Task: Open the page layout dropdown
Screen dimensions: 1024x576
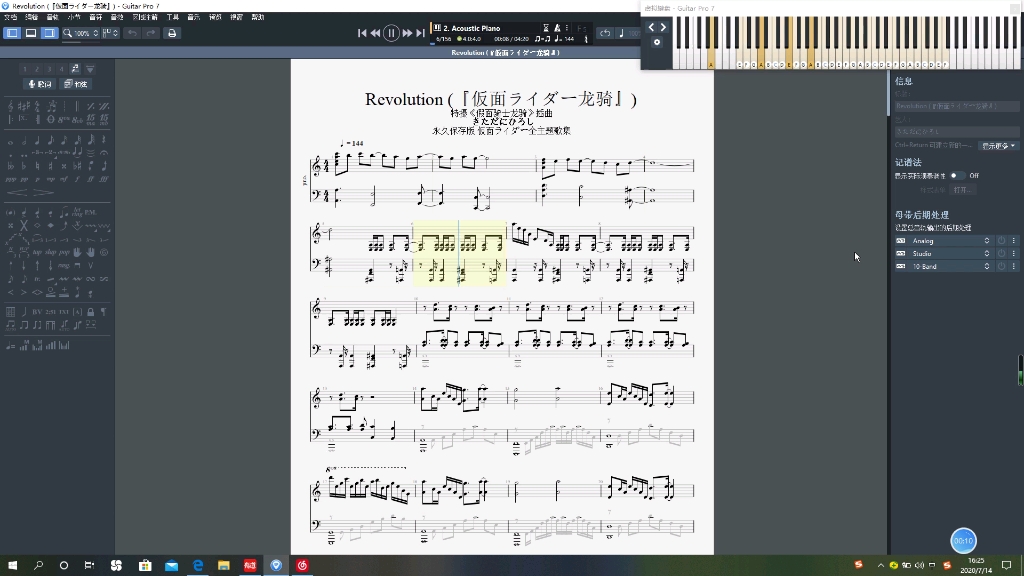Action: 110,33
